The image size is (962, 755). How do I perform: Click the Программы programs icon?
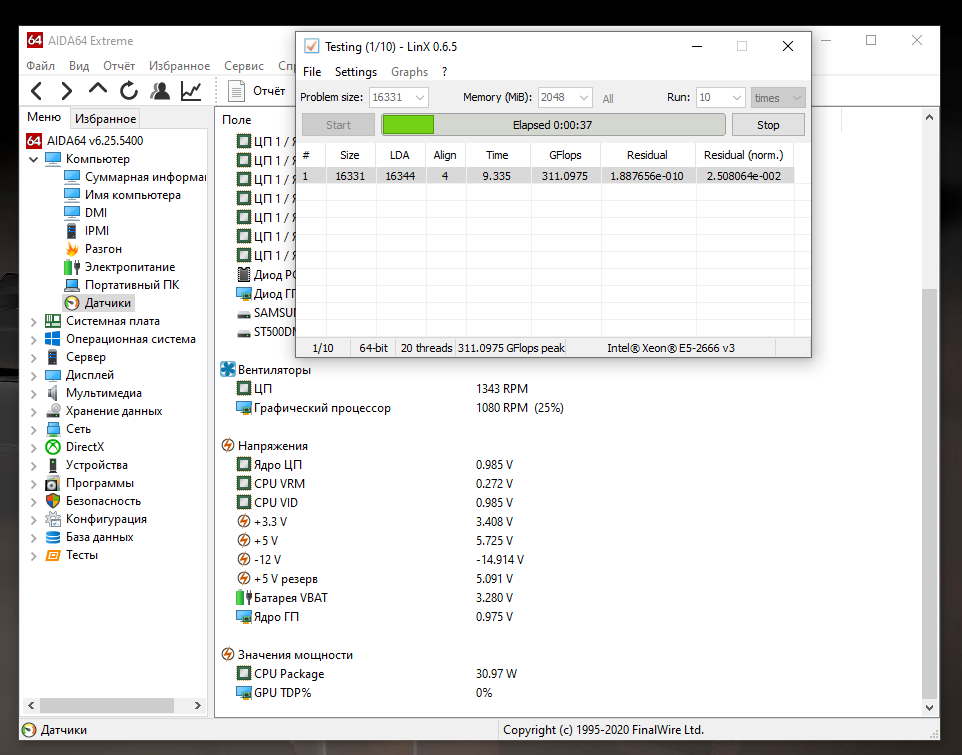coord(53,483)
